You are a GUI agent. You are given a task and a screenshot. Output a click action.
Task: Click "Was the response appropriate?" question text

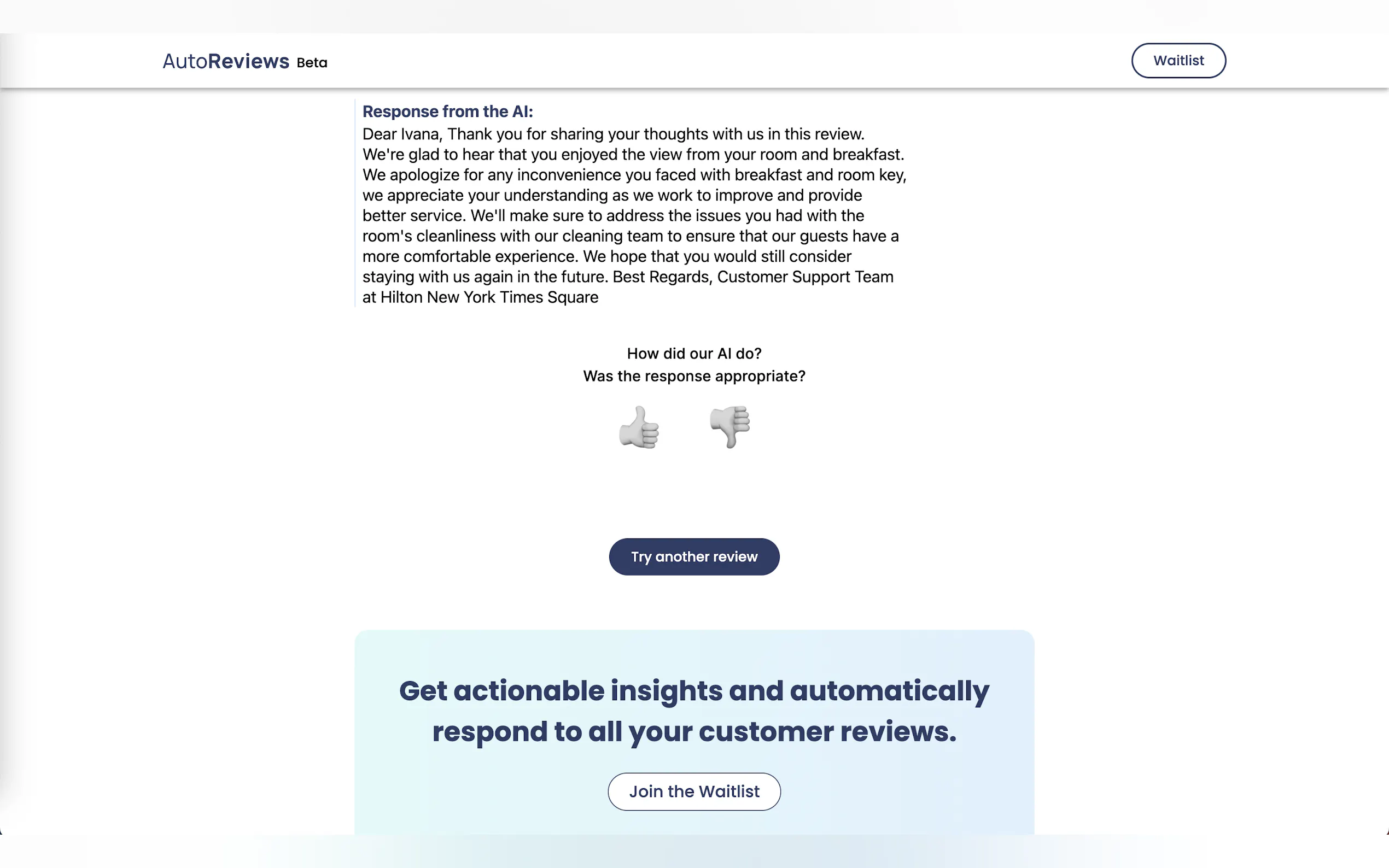tap(694, 376)
